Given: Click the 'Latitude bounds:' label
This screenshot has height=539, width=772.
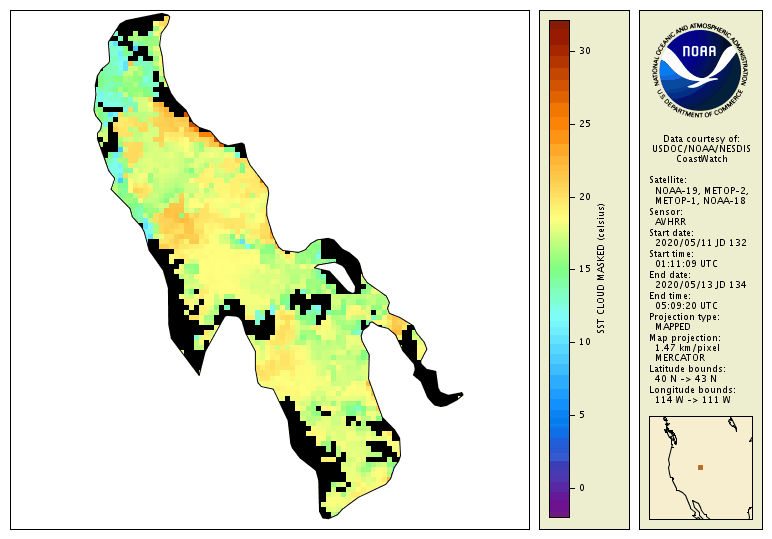Looking at the screenshot, I should 687,369.
